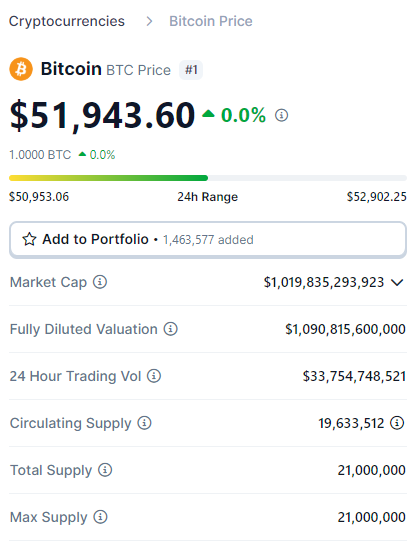Image resolution: width=418 pixels, height=552 pixels.
Task: Click the 24h Range label
Action: click(208, 197)
